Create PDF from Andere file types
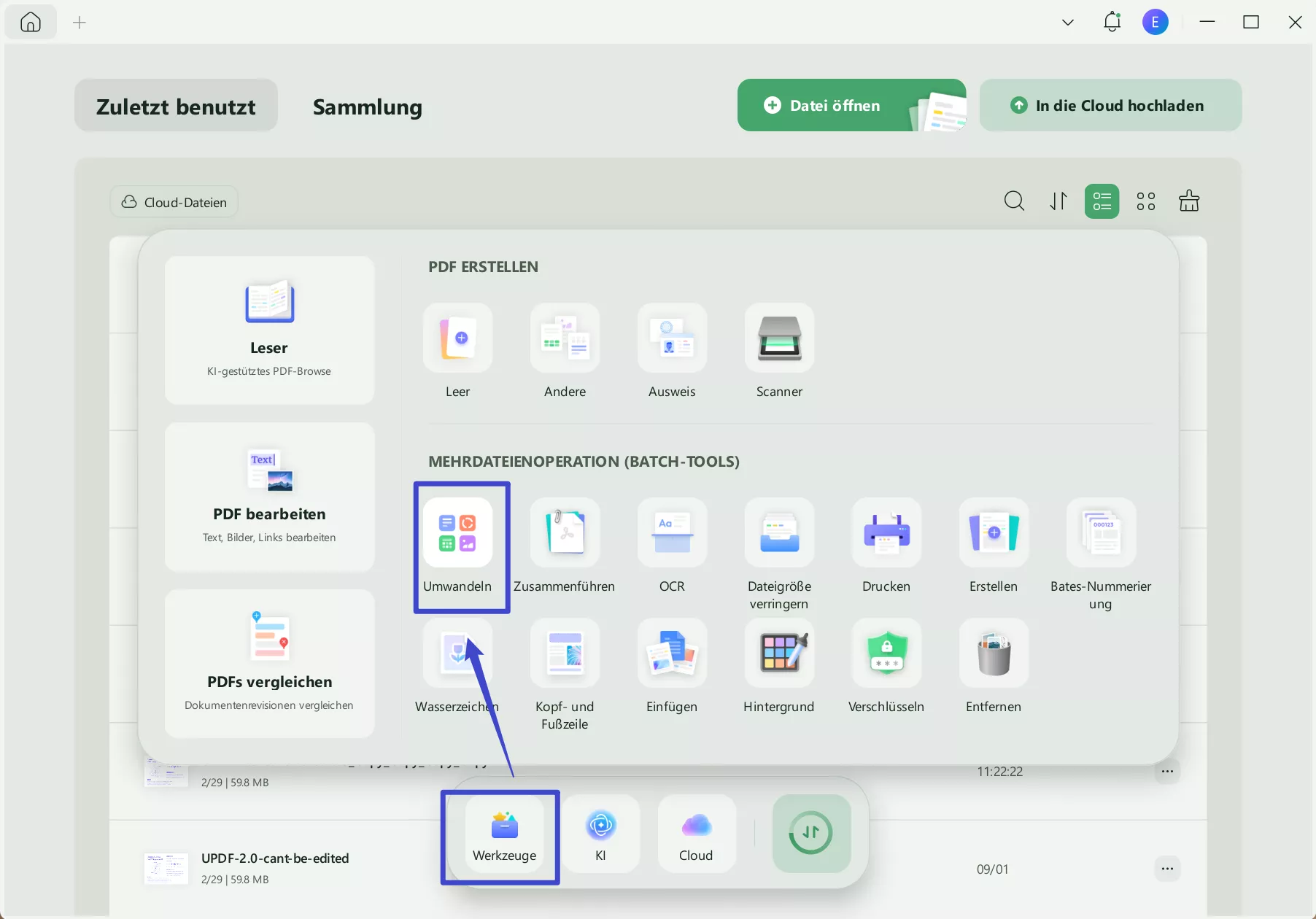 (x=565, y=338)
